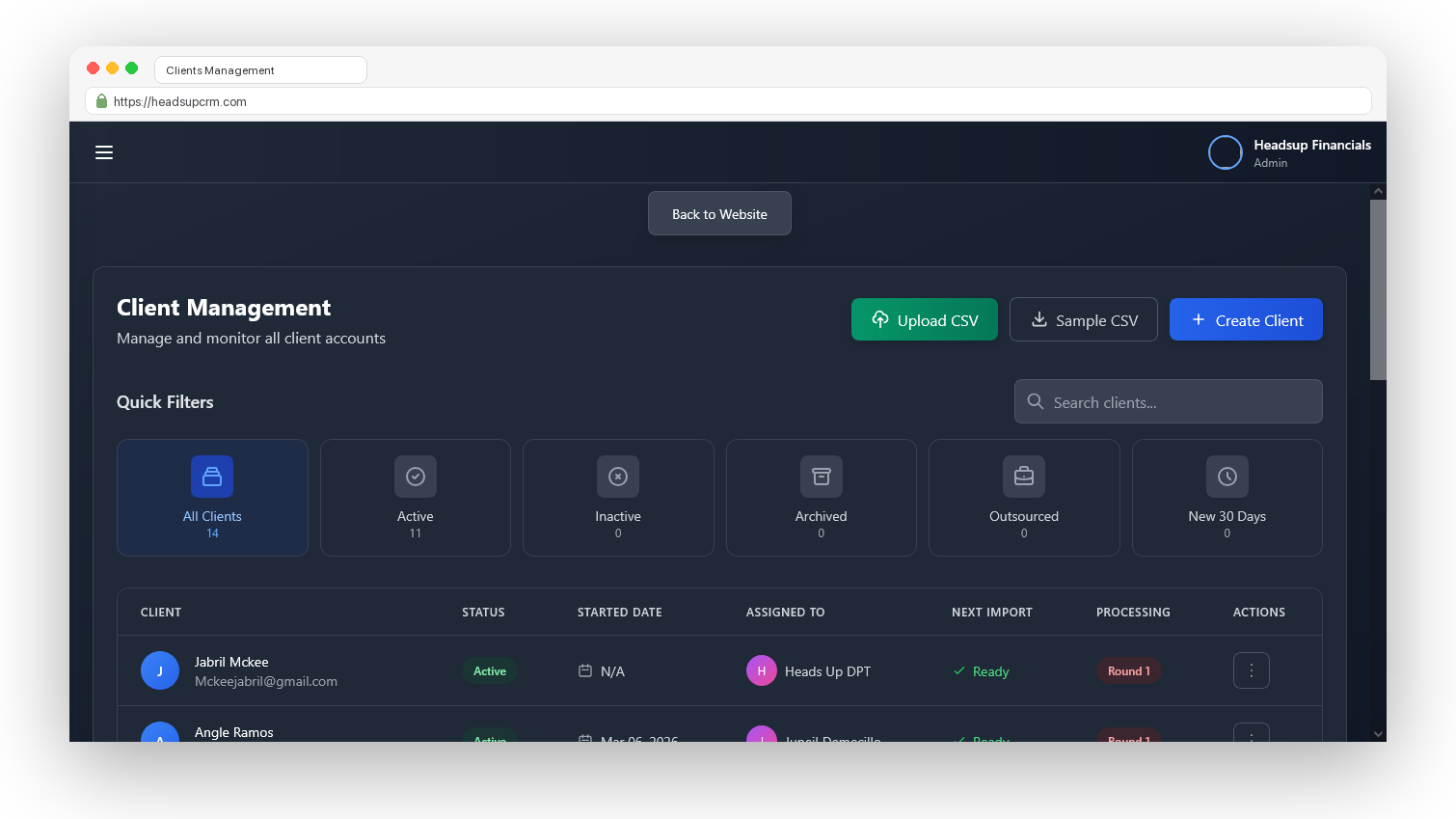
Task: Click the search magnifier icon
Action: 1036,401
